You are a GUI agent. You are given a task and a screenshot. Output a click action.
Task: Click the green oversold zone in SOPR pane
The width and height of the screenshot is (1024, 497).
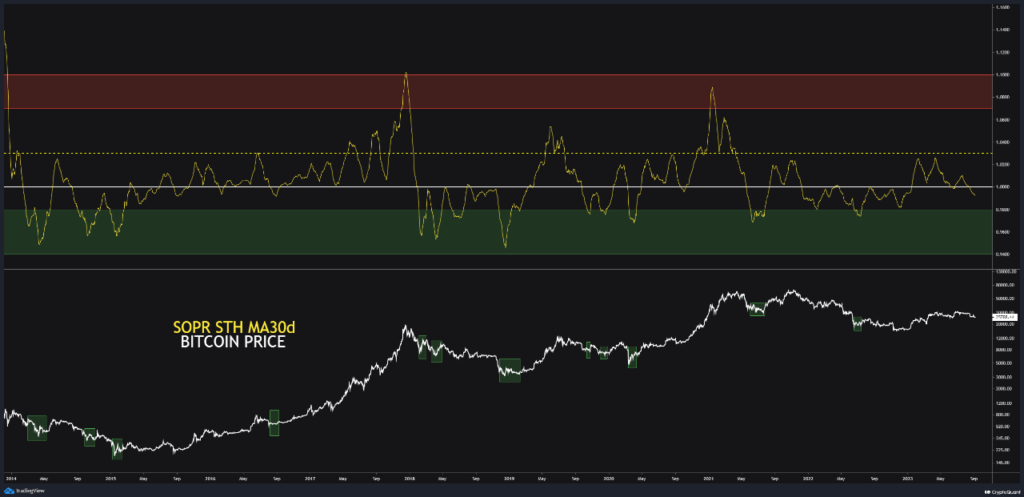[250, 231]
